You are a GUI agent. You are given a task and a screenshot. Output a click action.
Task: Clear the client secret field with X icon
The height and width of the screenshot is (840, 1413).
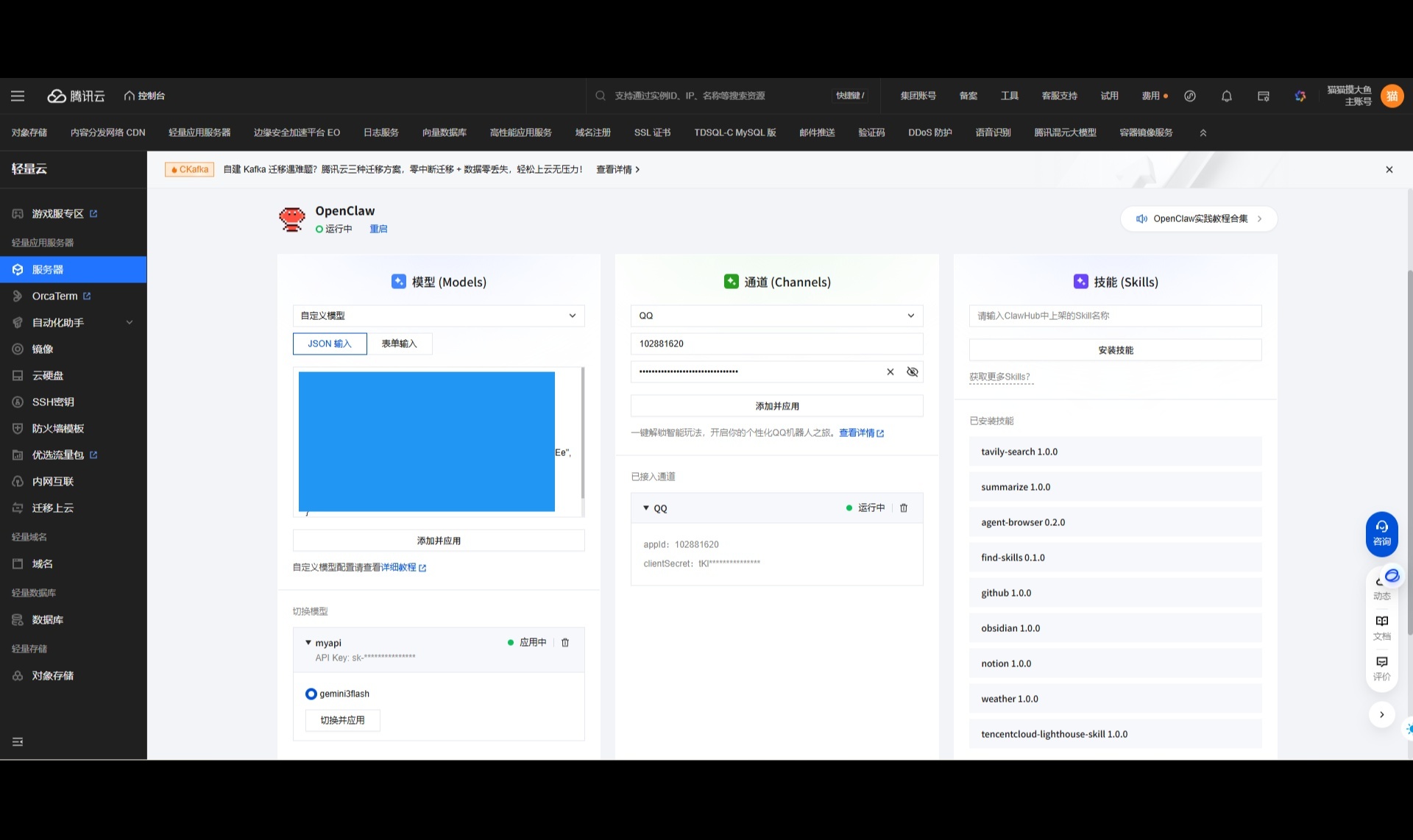pos(890,371)
